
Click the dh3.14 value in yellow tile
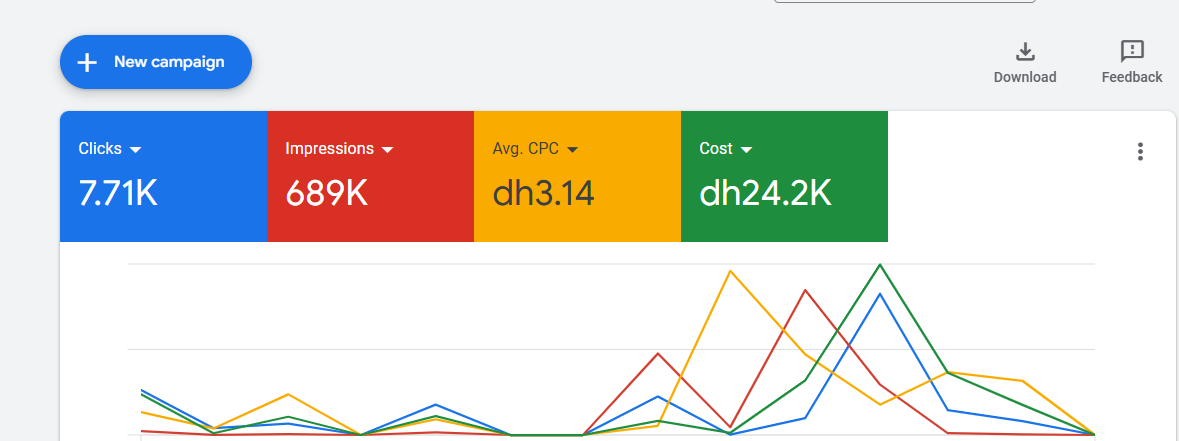click(x=543, y=192)
